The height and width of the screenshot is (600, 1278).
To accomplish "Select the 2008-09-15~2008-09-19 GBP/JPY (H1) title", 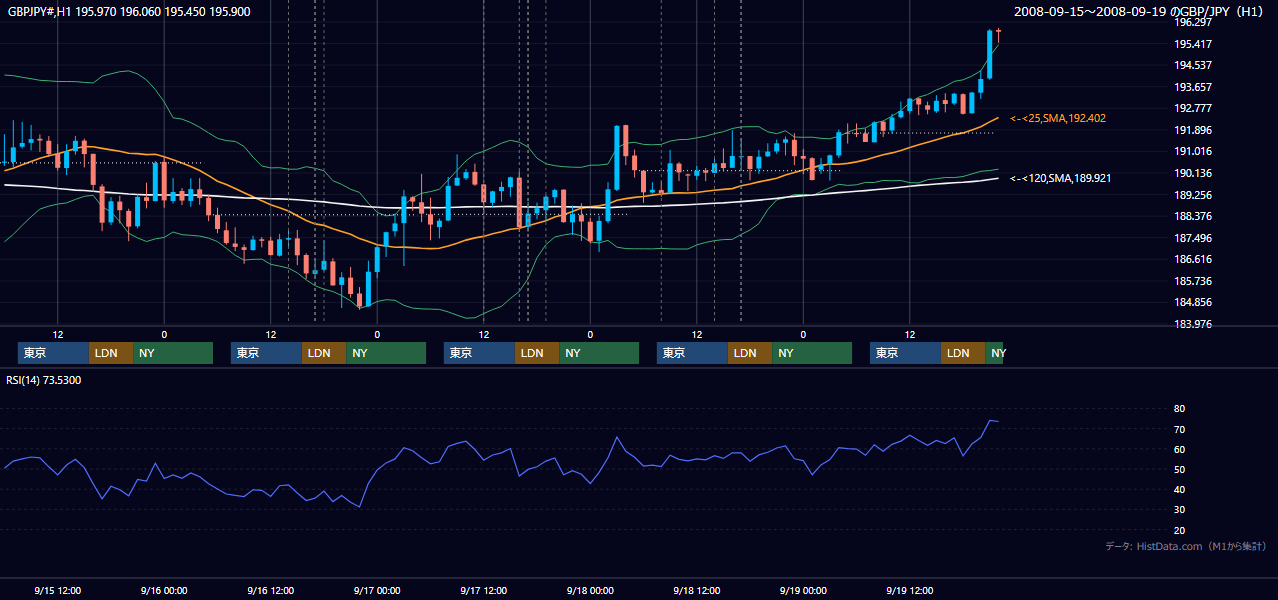I will tap(1139, 12).
